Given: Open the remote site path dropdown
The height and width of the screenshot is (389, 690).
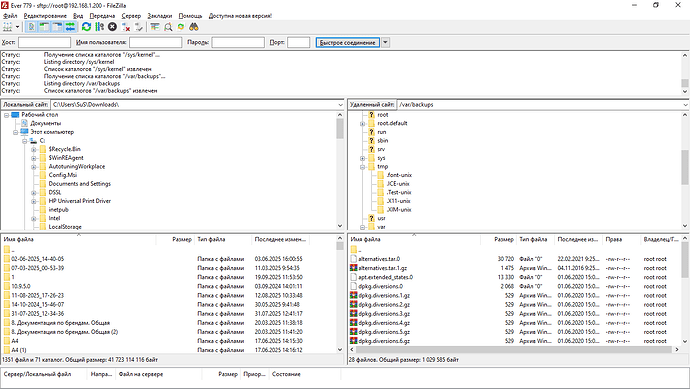Looking at the screenshot, I should [x=686, y=105].
